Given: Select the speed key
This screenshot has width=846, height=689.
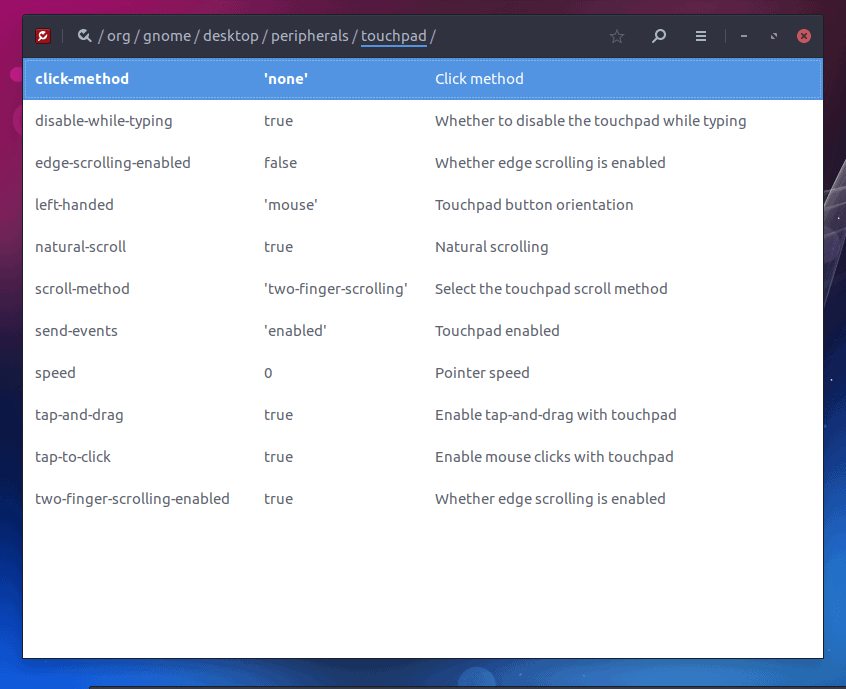Looking at the screenshot, I should (x=55, y=373).
